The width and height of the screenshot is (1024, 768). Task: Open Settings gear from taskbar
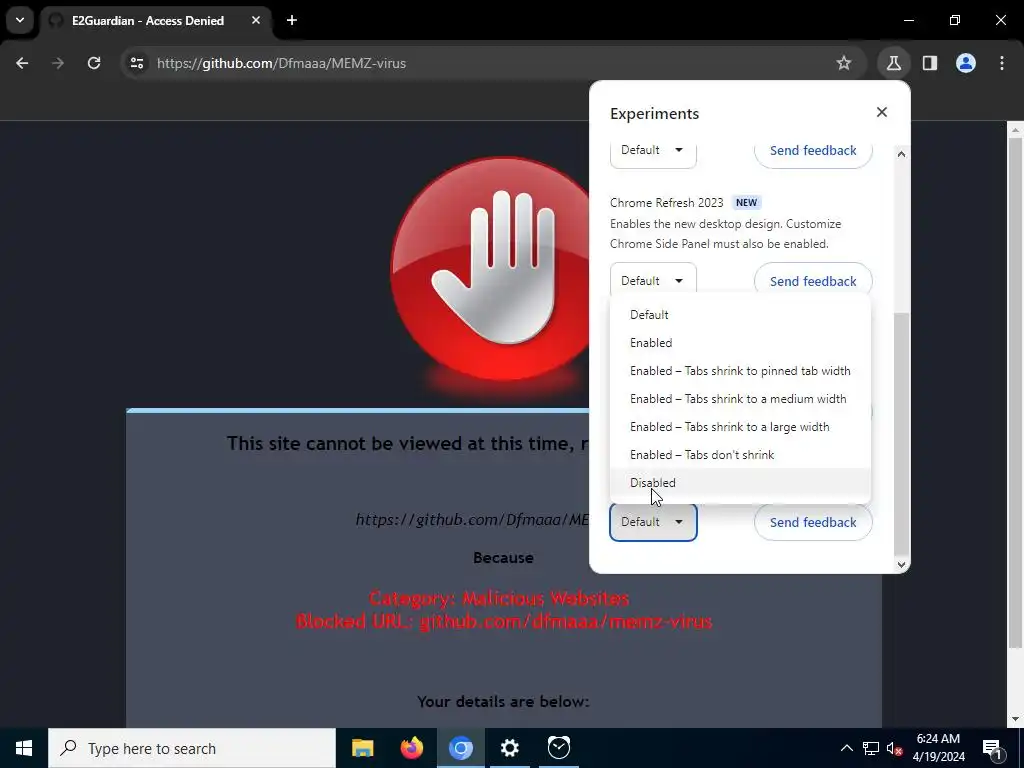click(509, 748)
